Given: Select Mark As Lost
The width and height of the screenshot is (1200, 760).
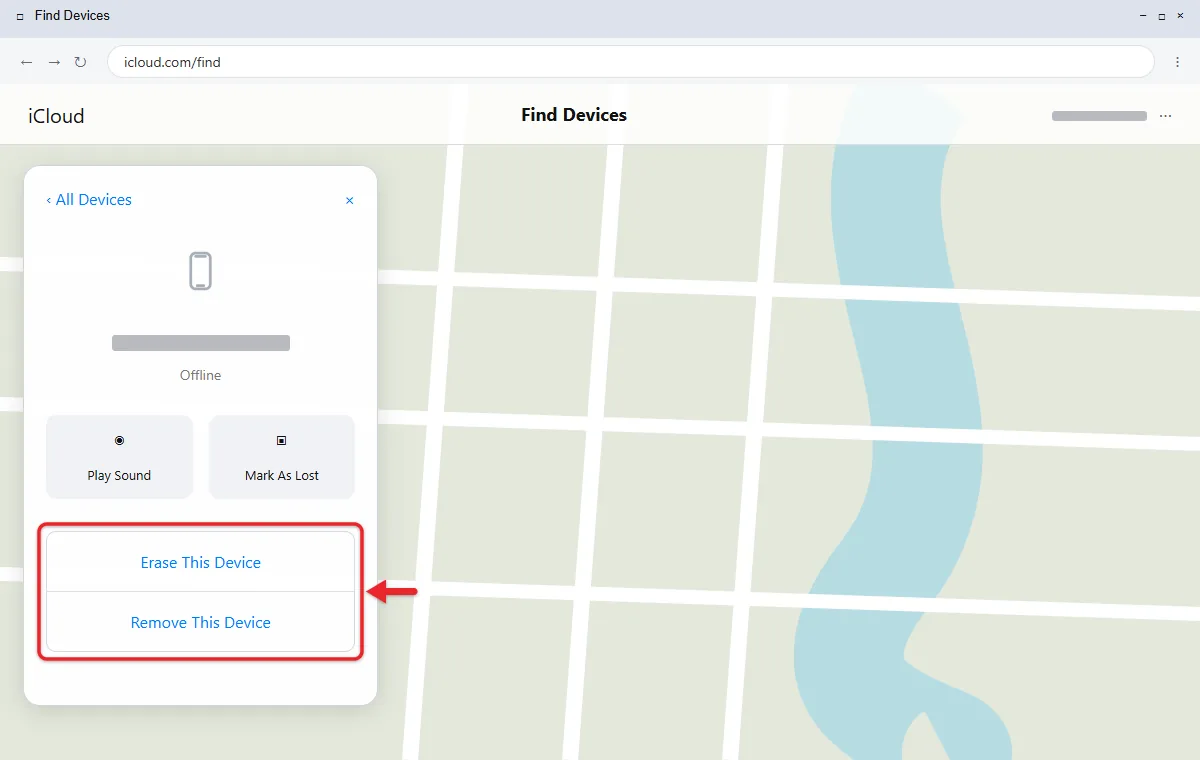Looking at the screenshot, I should [x=282, y=457].
